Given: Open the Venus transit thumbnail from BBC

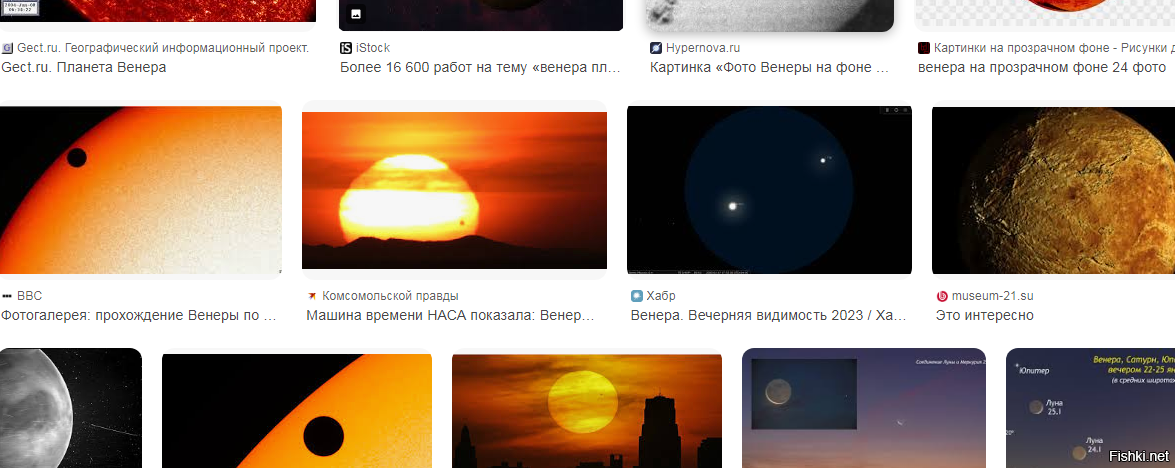Looking at the screenshot, I should click(x=141, y=190).
